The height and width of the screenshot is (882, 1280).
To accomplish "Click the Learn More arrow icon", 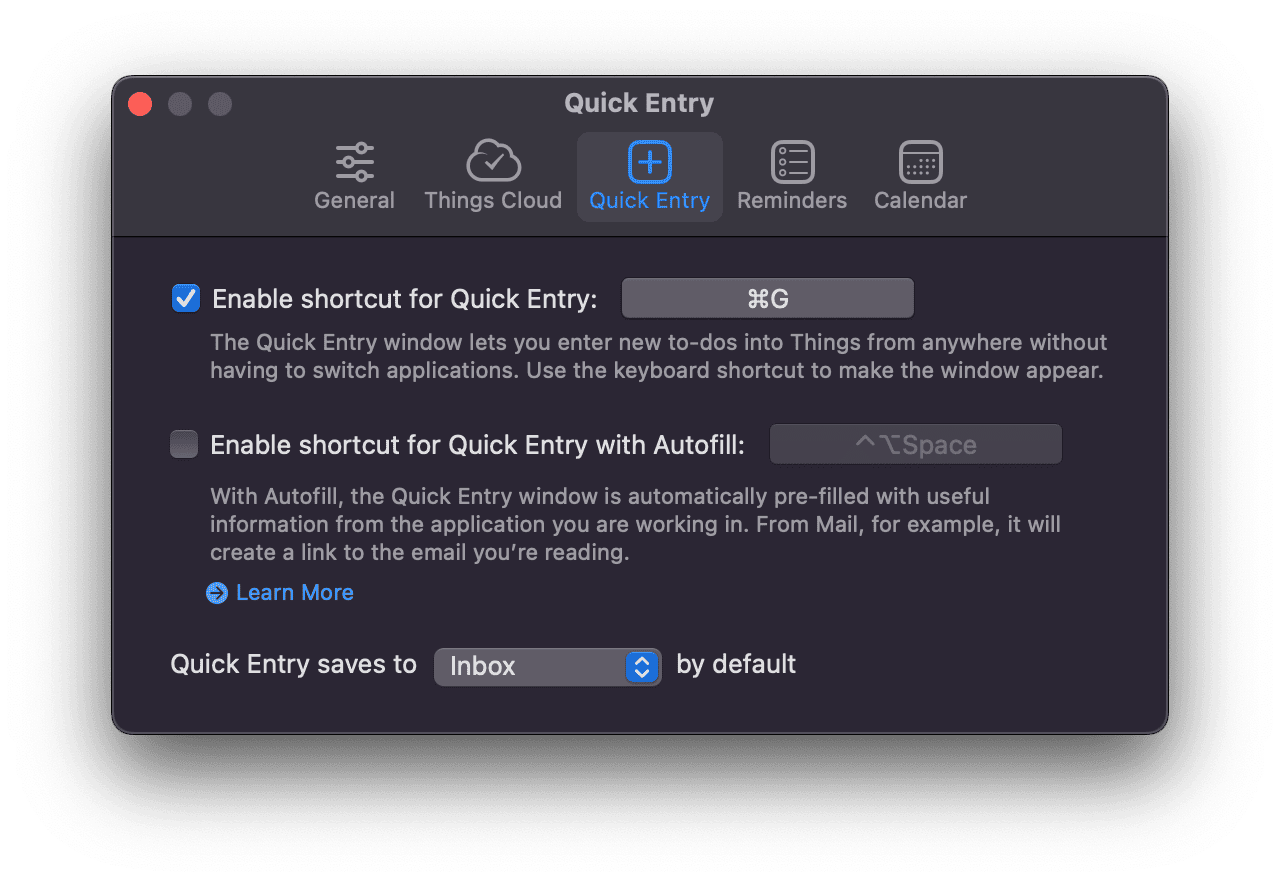I will click(x=217, y=593).
